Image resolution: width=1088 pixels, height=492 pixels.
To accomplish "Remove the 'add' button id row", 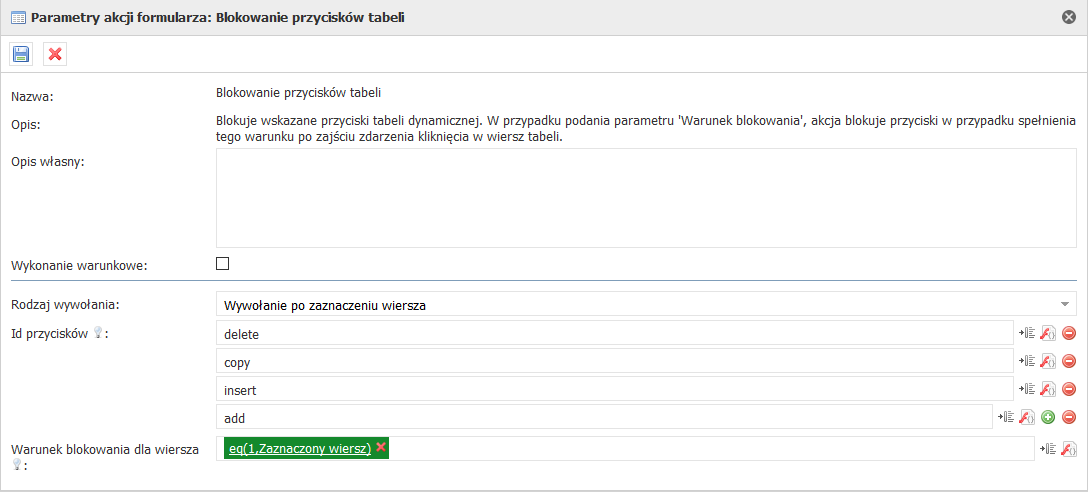I will pos(1068,417).
